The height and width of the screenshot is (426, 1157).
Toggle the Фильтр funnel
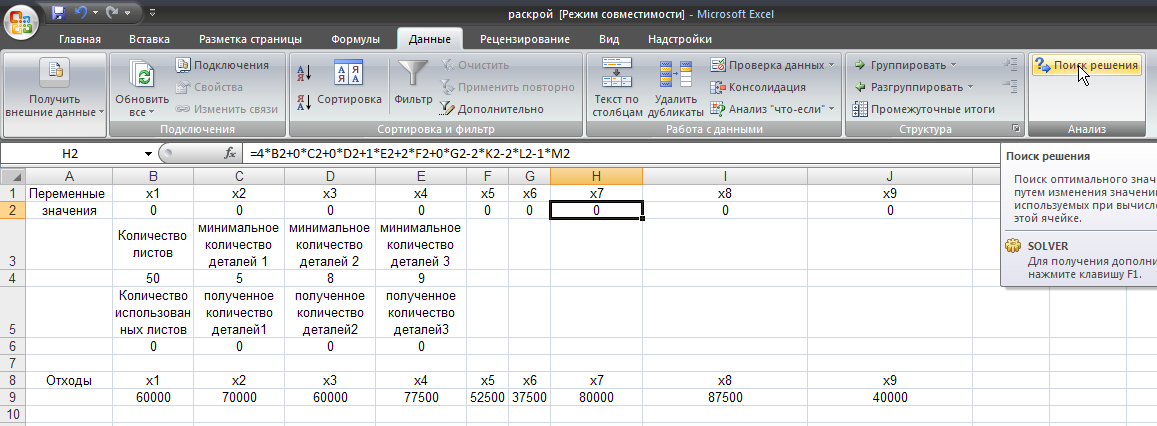pyautogui.click(x=413, y=83)
